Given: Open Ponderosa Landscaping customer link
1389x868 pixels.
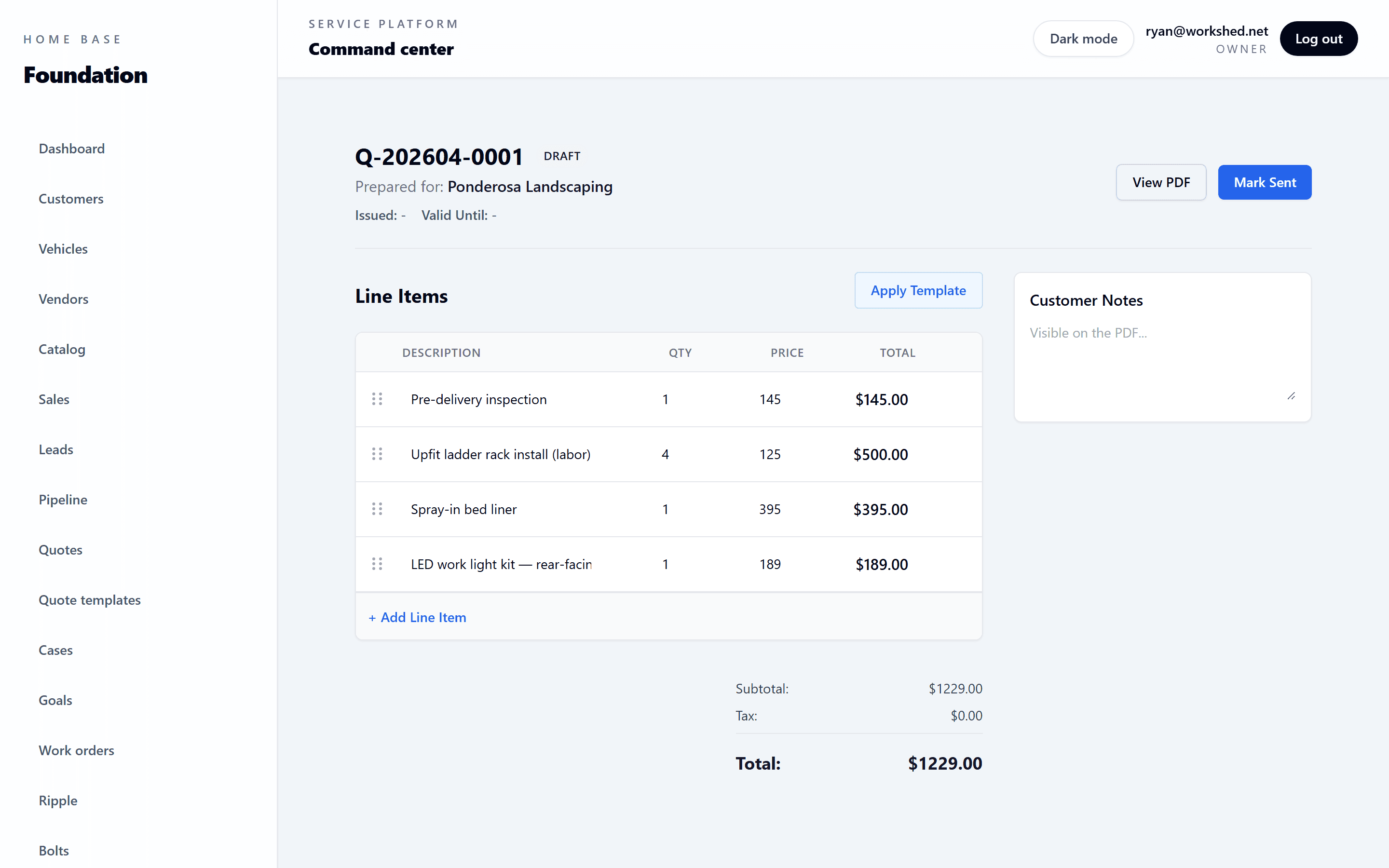Looking at the screenshot, I should pos(530,187).
